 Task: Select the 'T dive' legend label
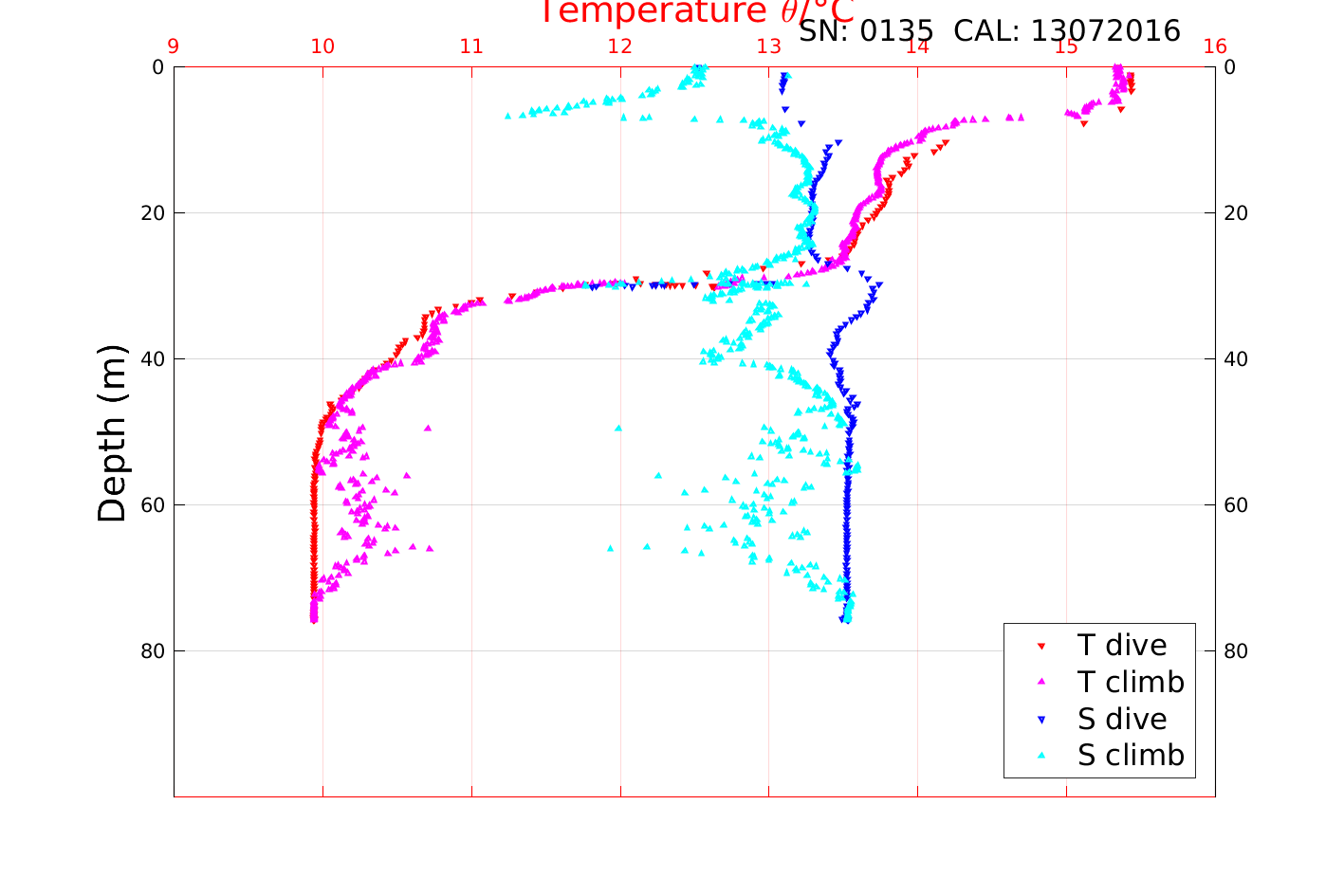pos(1122,646)
